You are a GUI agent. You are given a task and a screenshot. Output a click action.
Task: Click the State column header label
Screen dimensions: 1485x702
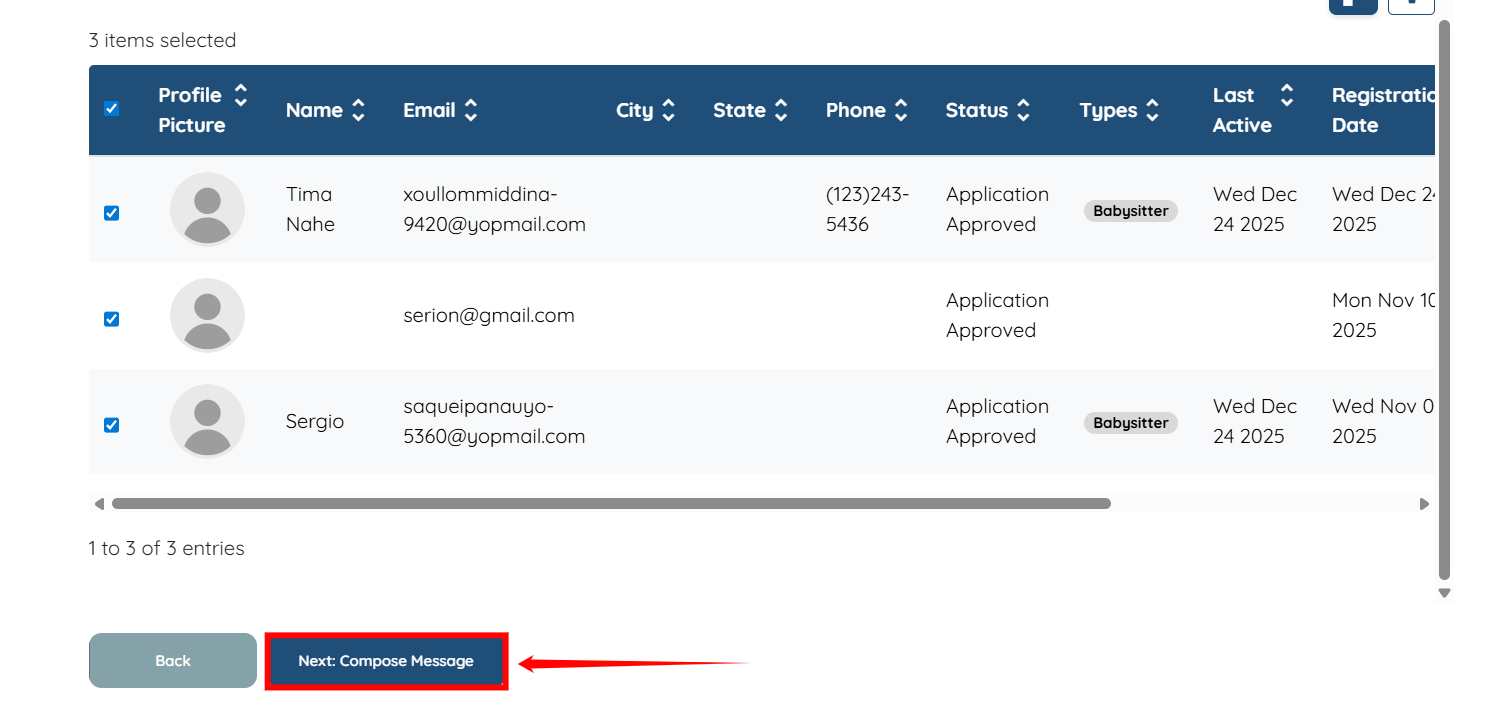point(739,110)
